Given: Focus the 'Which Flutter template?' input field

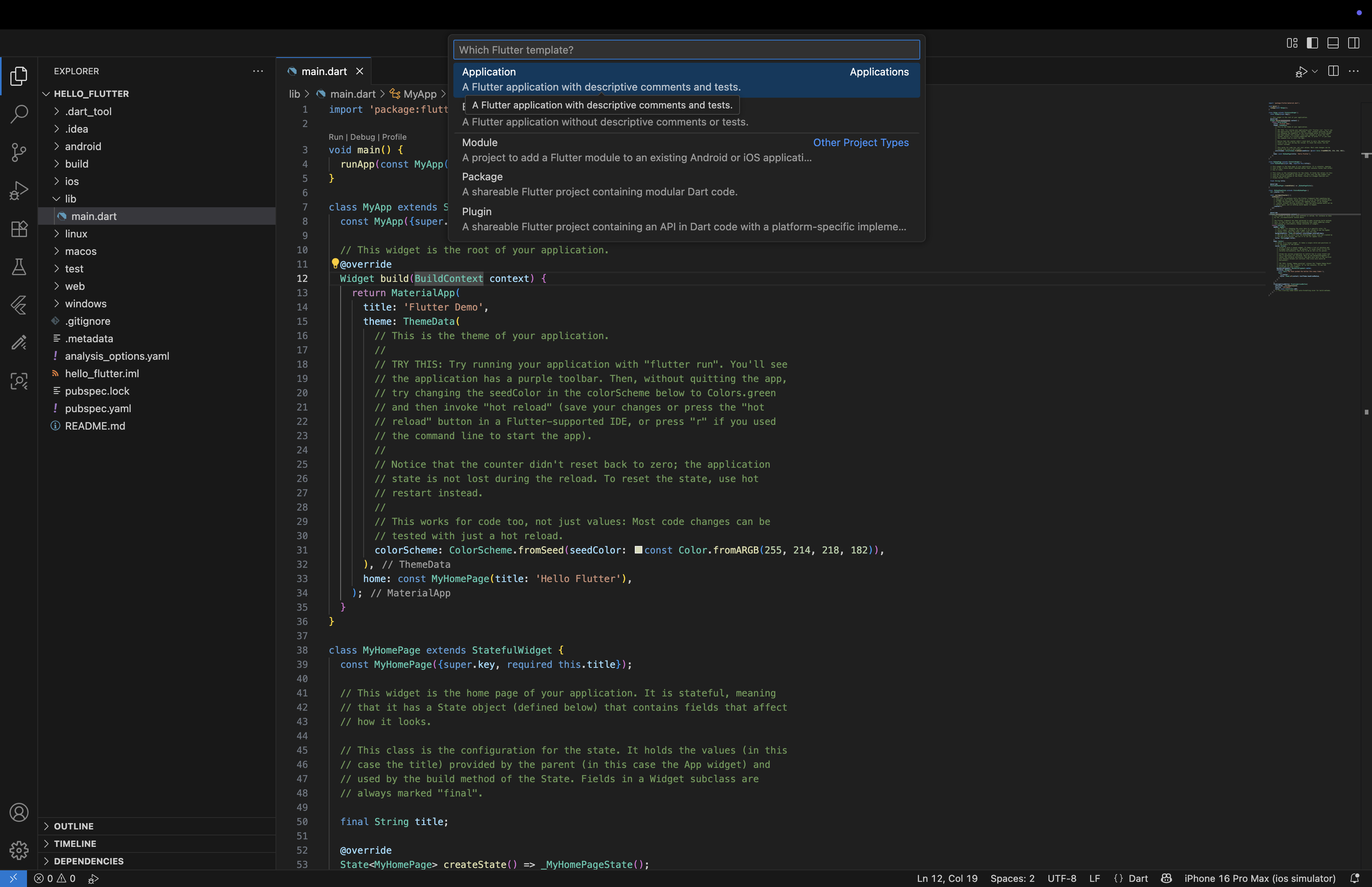Looking at the screenshot, I should point(686,50).
